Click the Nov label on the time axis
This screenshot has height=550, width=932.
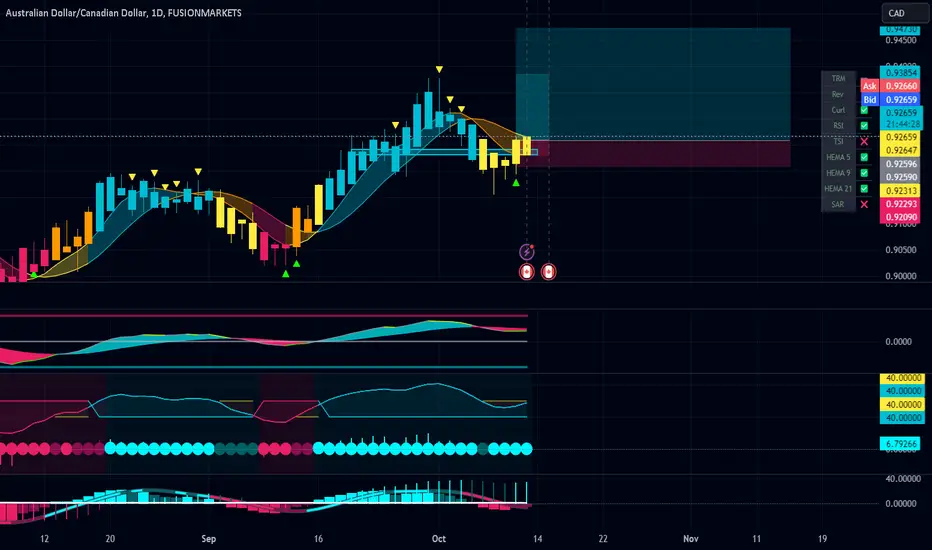pyautogui.click(x=691, y=539)
